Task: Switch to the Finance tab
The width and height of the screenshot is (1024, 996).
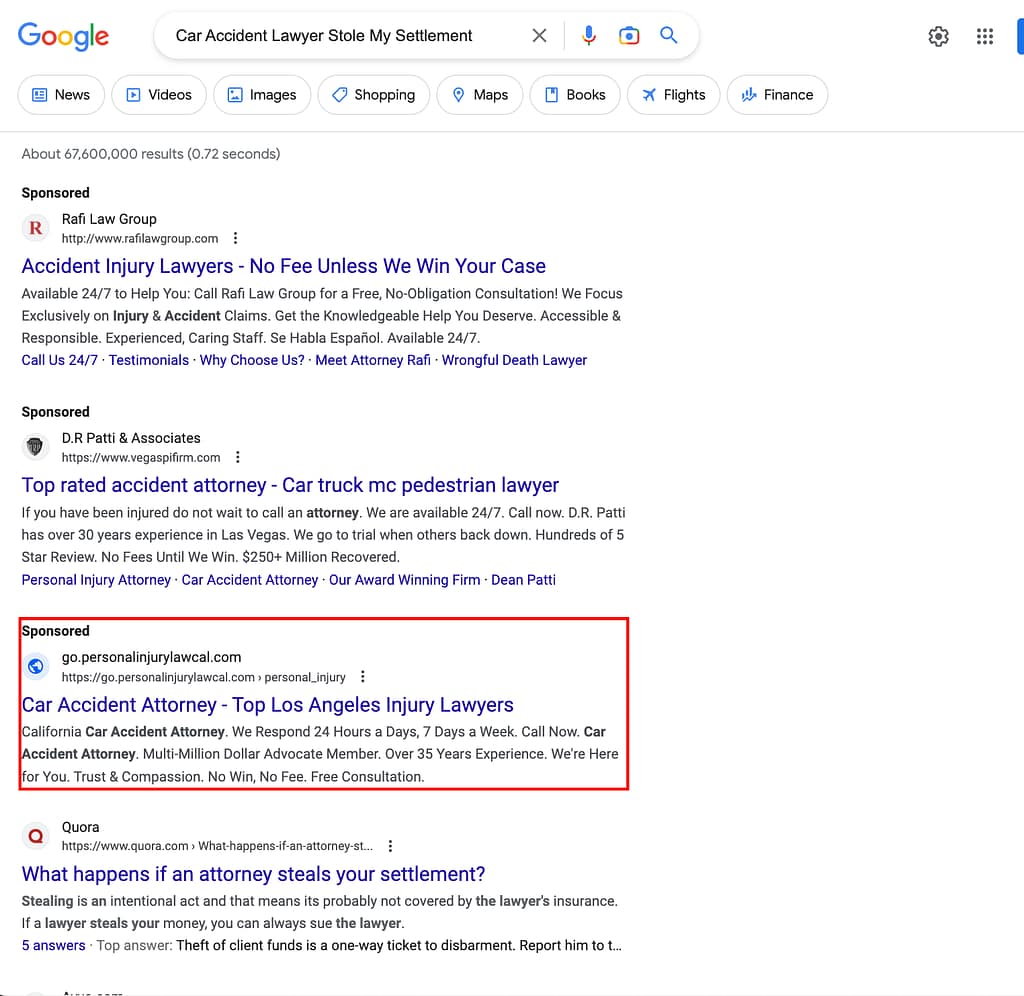Action: (x=777, y=95)
